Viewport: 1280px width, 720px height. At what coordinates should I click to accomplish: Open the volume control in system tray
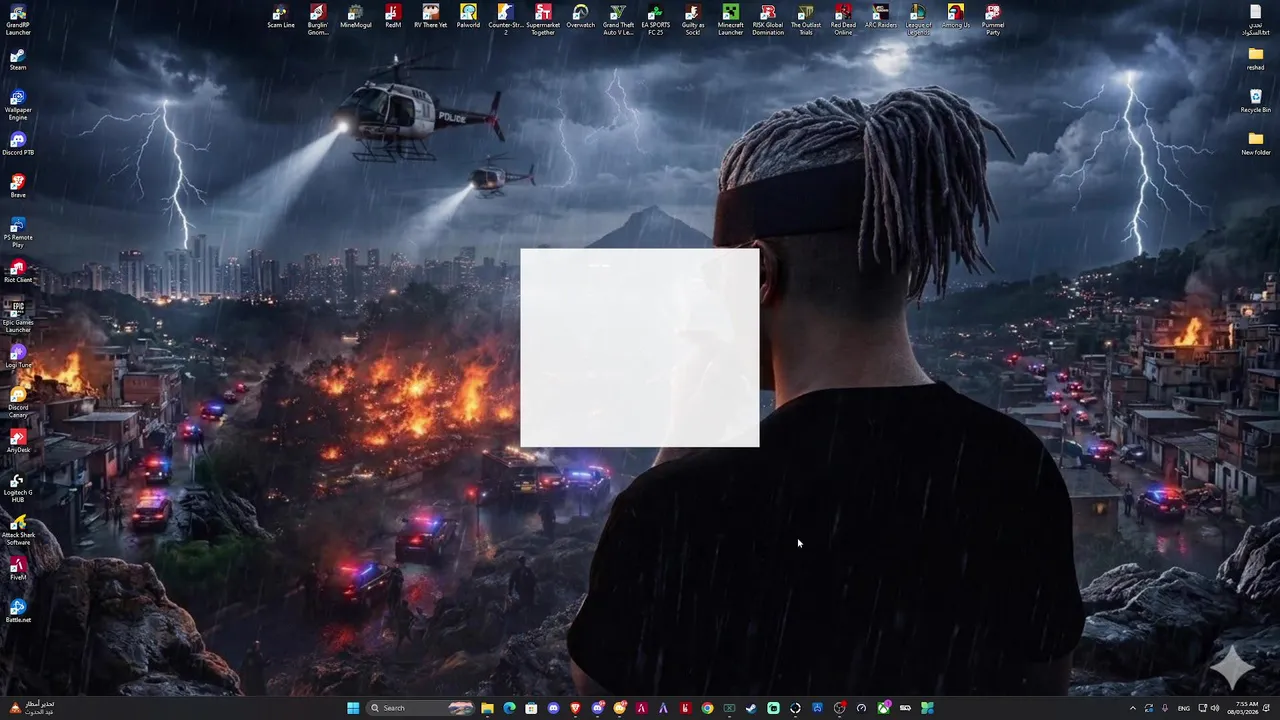point(1215,708)
